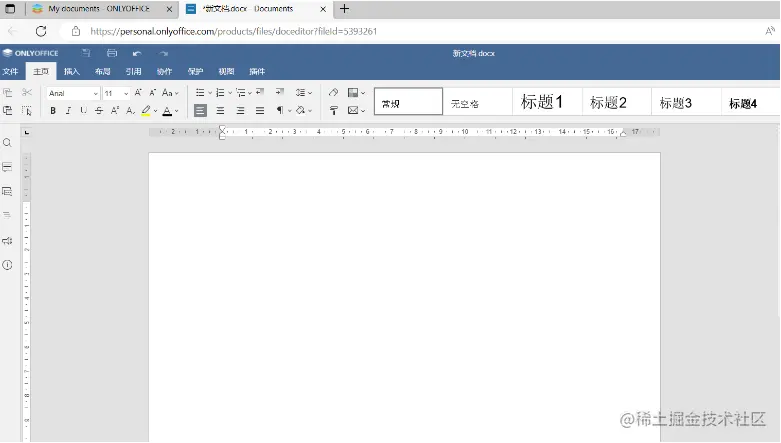Redo the last undone action
This screenshot has height=443, width=781.
(x=163, y=53)
